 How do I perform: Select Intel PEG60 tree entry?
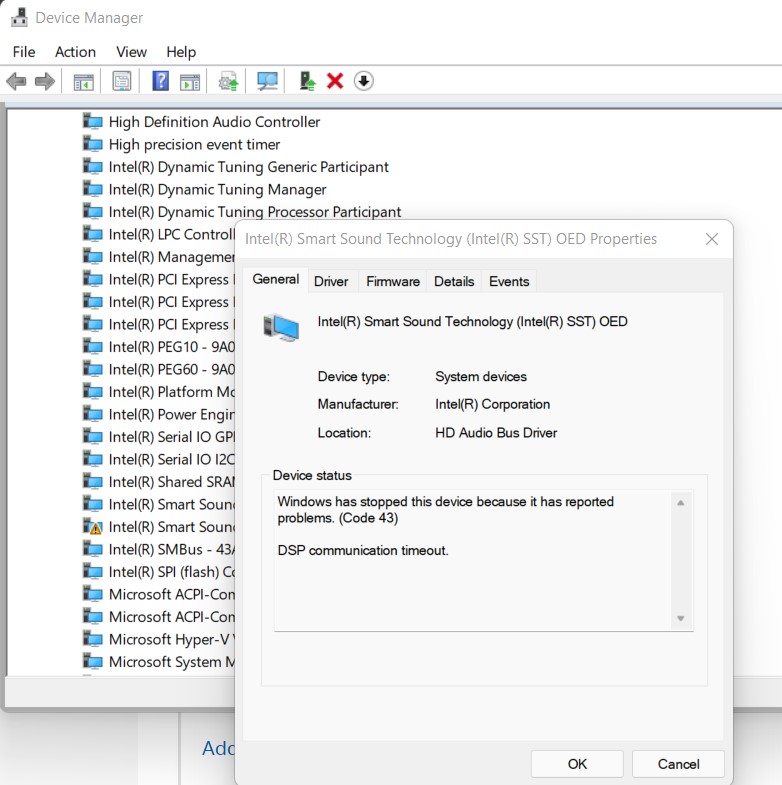(172, 369)
